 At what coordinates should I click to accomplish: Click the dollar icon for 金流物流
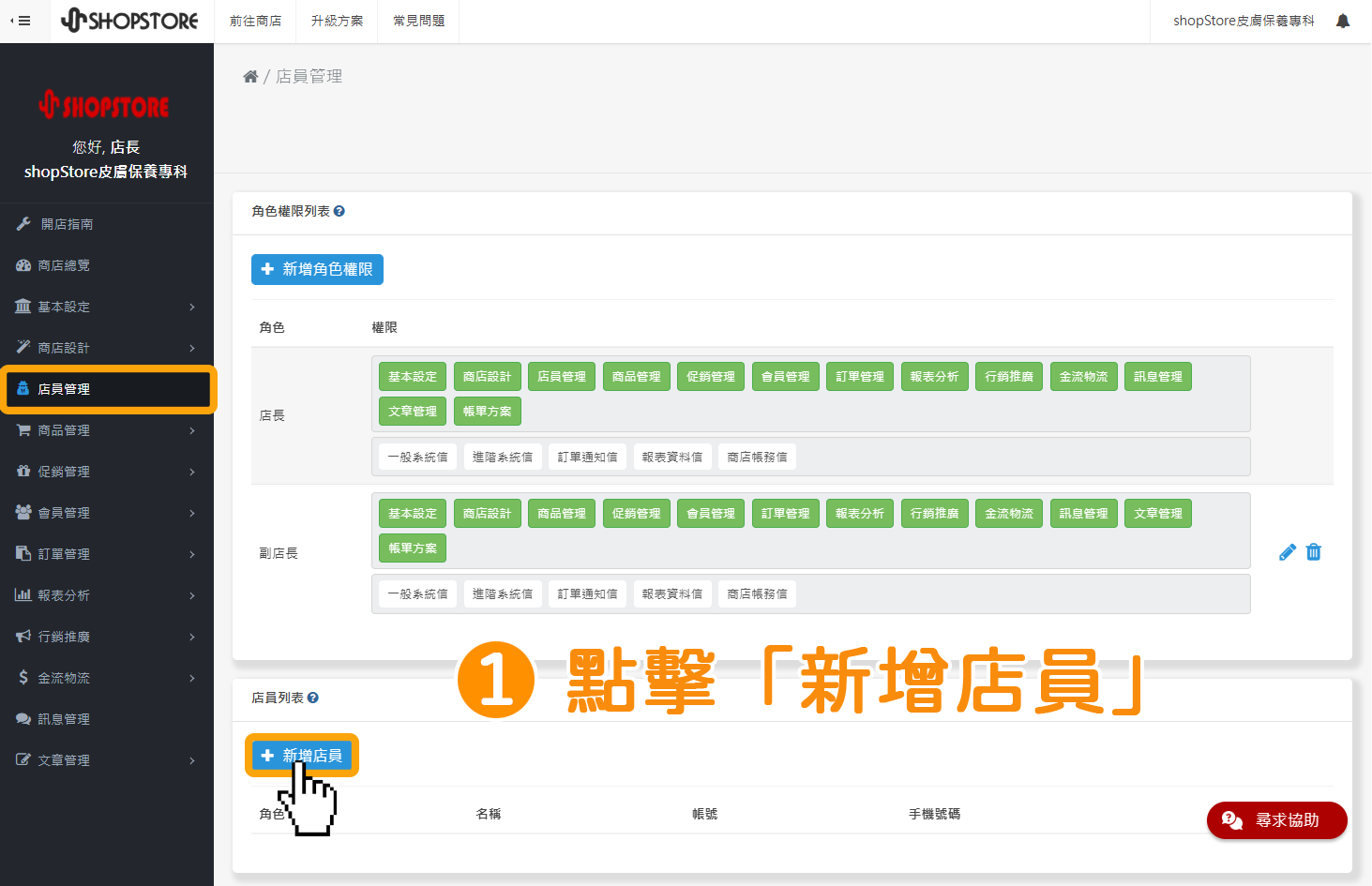[23, 677]
